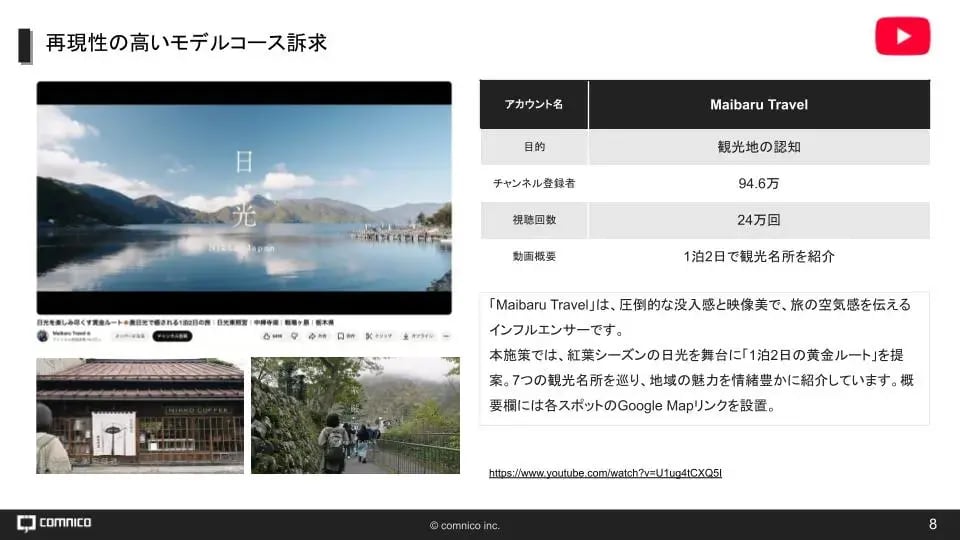Click the '94.6万' subscriber value

coord(759,184)
